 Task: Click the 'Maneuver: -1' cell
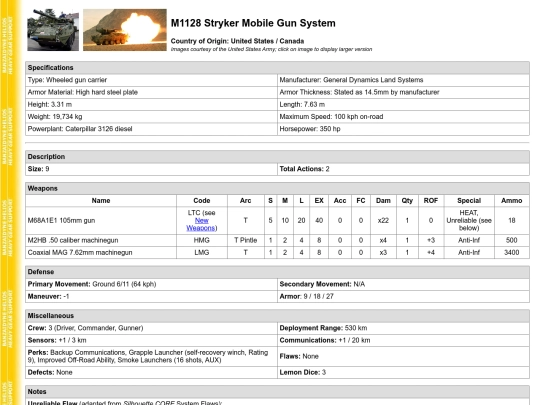pyautogui.click(x=151, y=297)
